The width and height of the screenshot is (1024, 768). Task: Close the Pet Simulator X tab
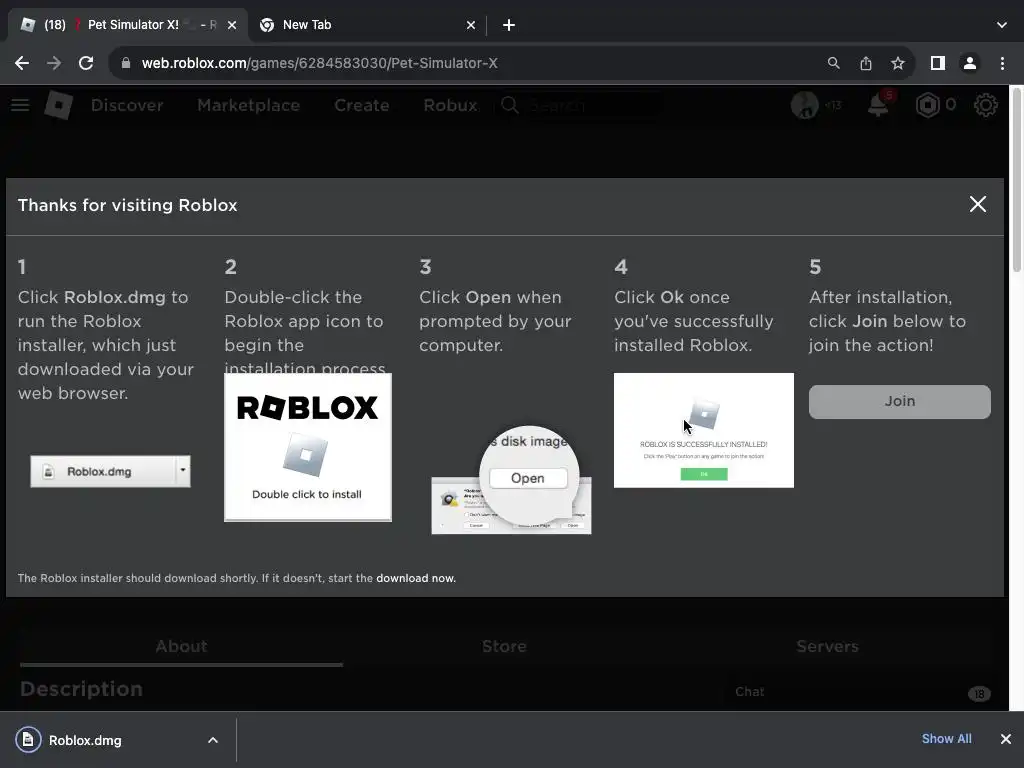(x=232, y=25)
